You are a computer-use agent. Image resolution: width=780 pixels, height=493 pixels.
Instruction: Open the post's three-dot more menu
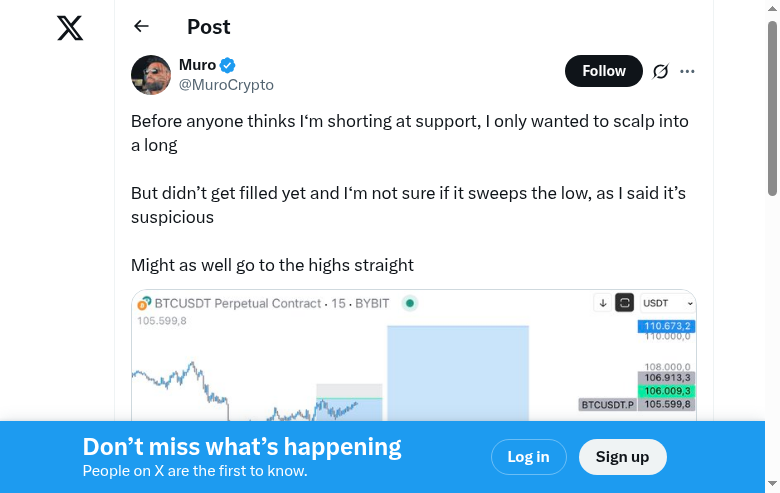(687, 71)
